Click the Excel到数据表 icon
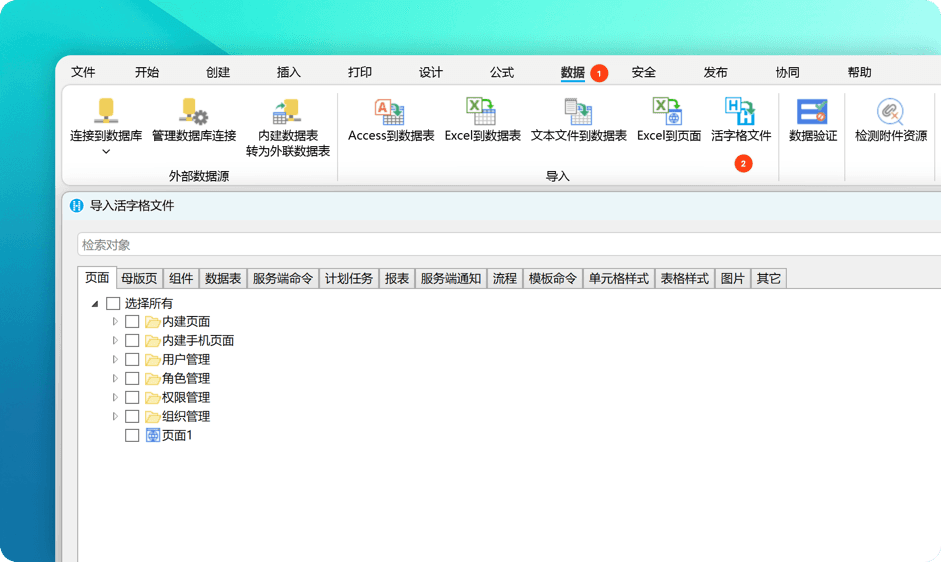941x562 pixels. (481, 111)
